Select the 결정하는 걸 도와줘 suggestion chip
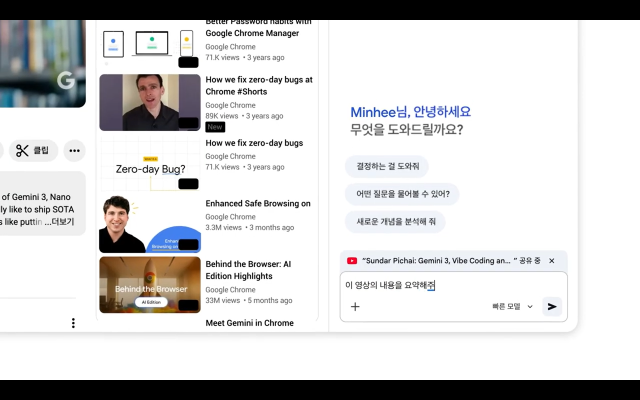This screenshot has width=640, height=400. [x=387, y=166]
